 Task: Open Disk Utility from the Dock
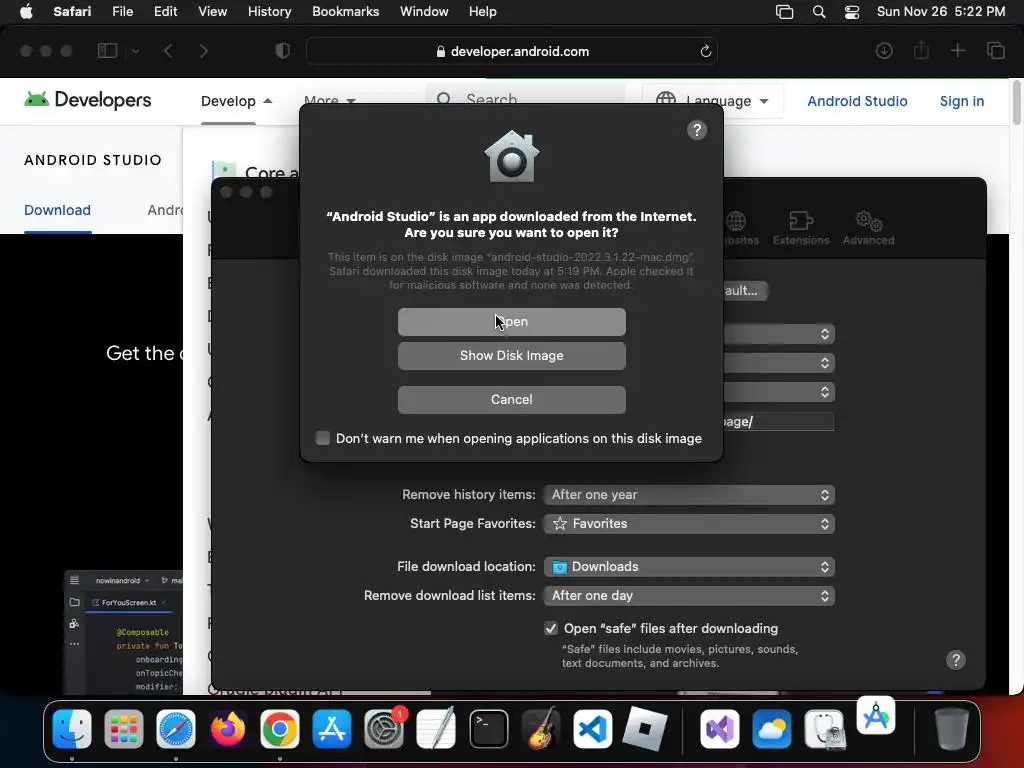[x=824, y=729]
